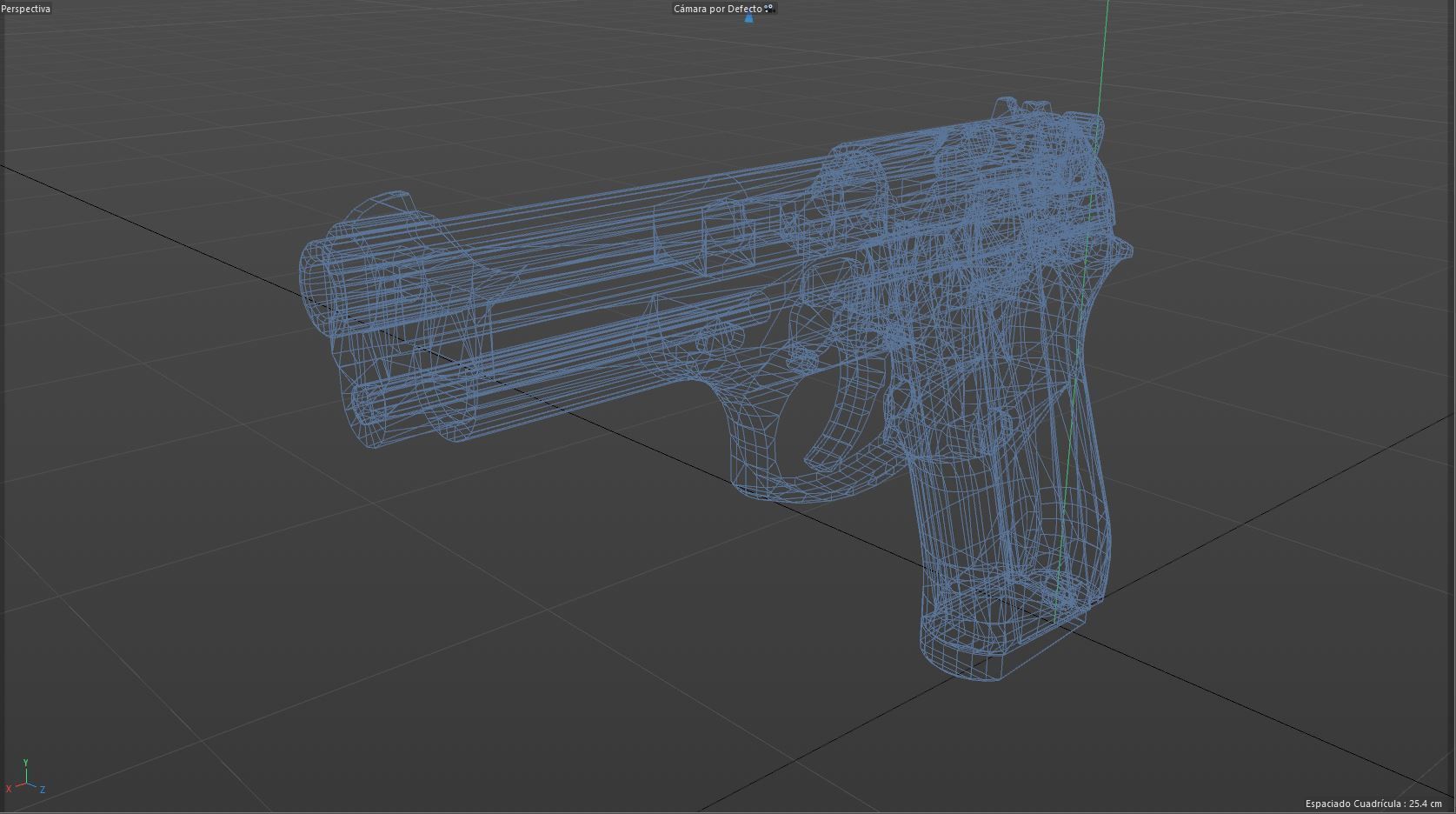The image size is (1456, 814).
Task: Click the XYZ world axis gizmo
Action: tap(25, 777)
